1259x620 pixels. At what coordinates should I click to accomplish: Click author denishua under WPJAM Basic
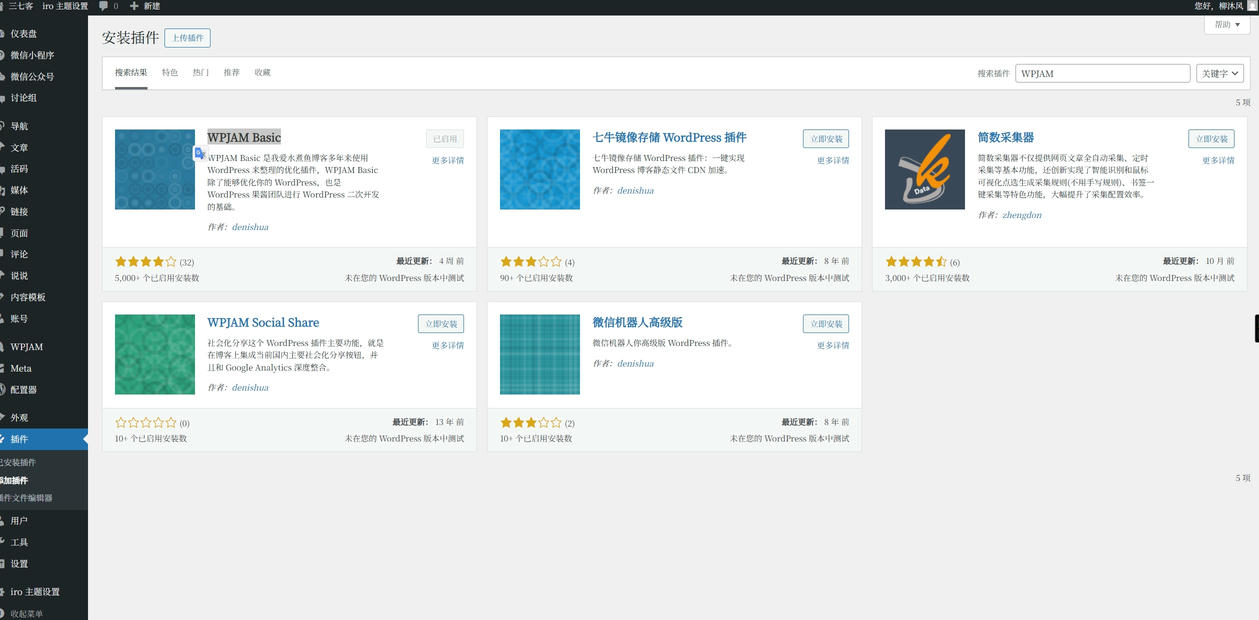point(250,227)
